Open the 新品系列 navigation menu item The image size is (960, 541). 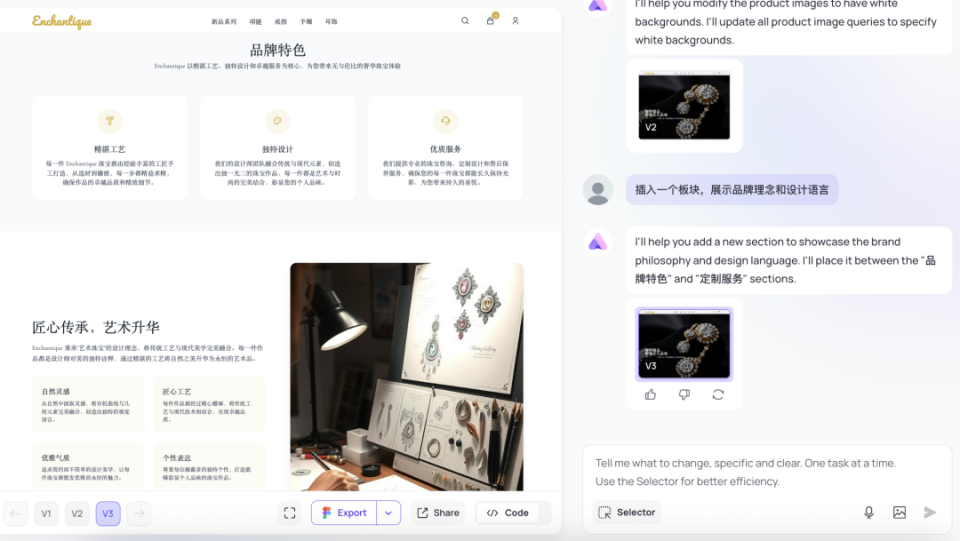(x=223, y=21)
